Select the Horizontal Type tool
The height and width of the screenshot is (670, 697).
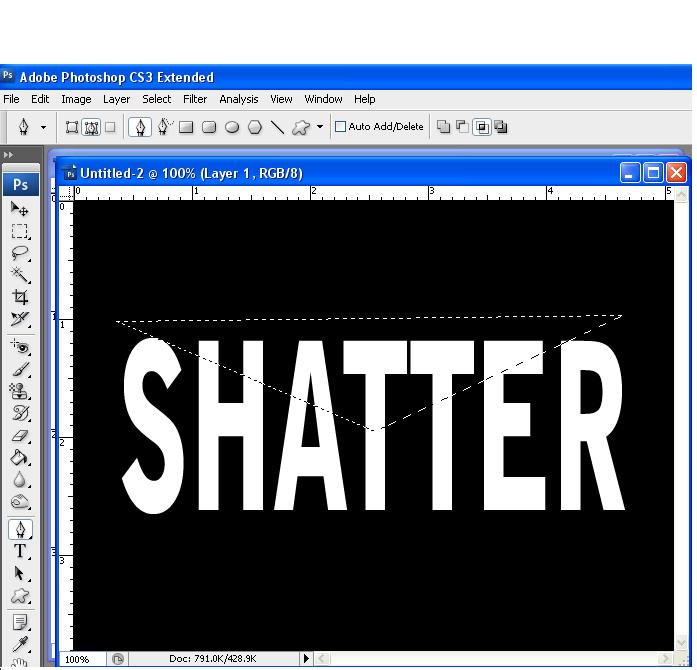(19, 551)
